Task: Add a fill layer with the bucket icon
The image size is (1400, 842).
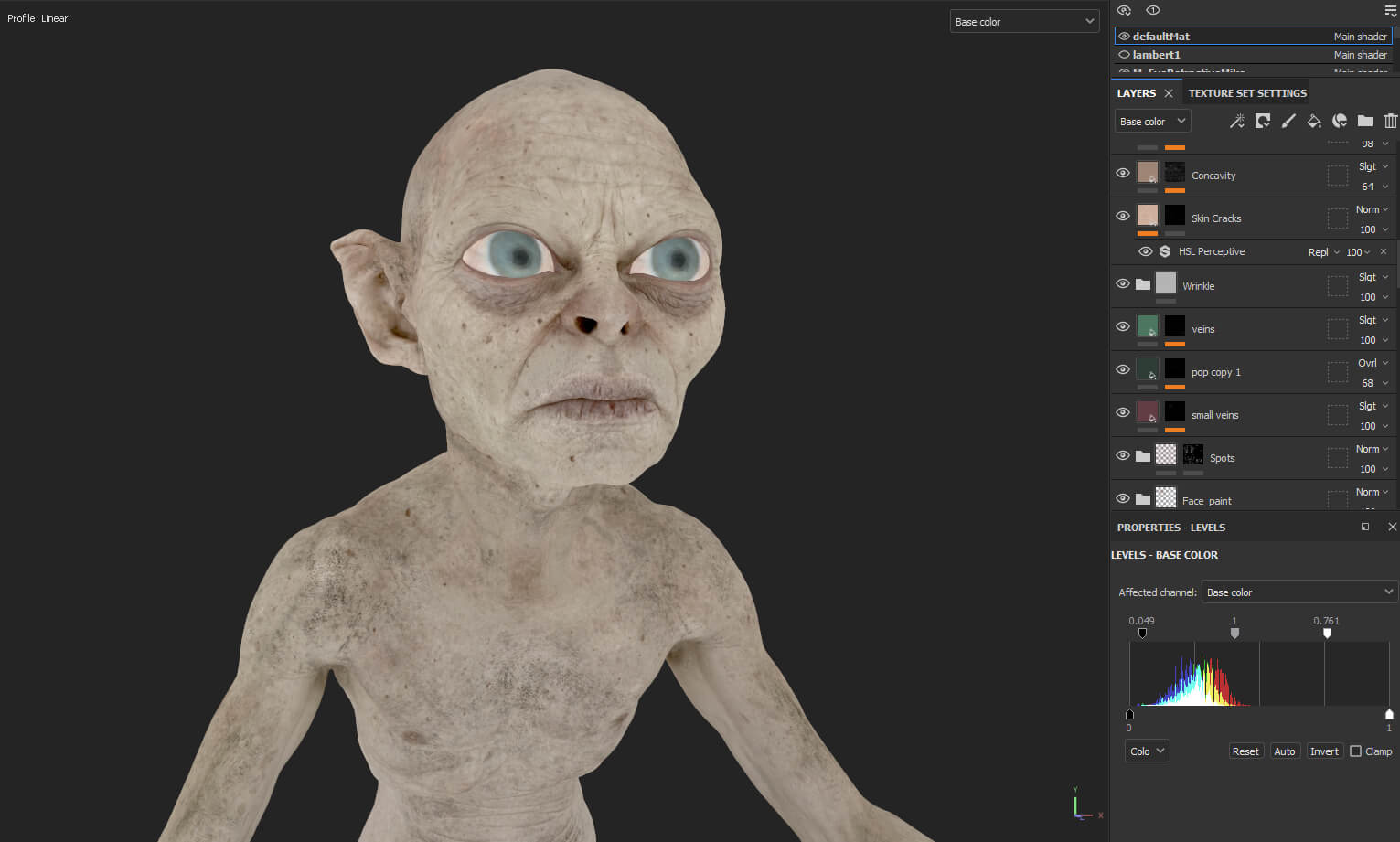Action: tap(1314, 121)
